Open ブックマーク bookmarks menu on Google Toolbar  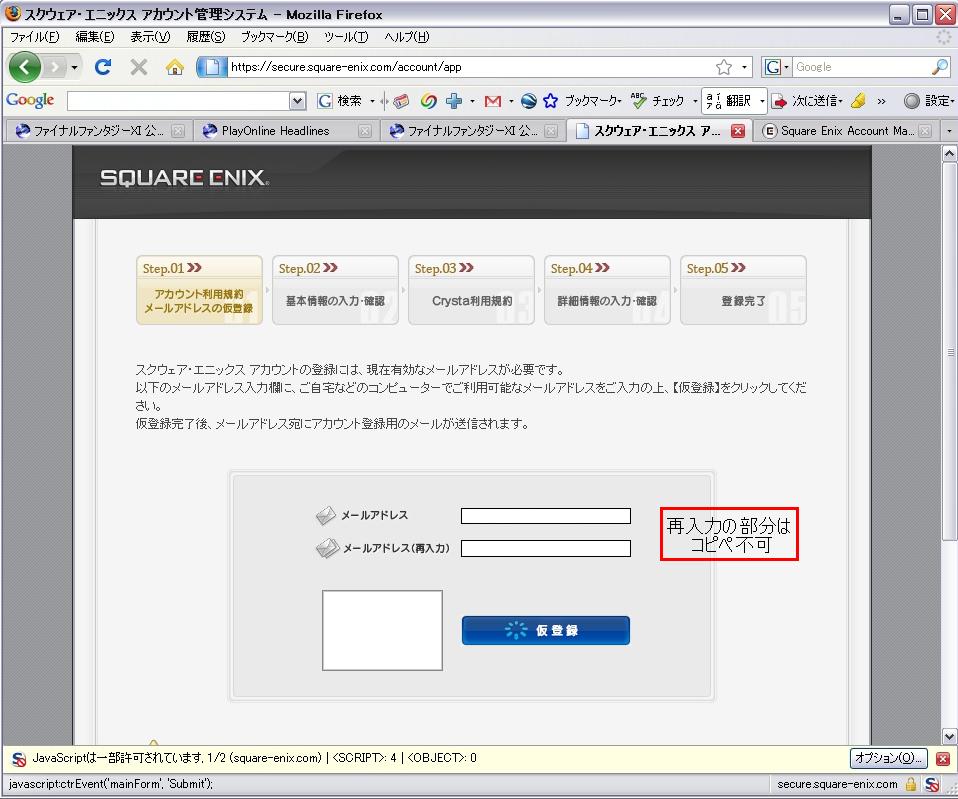(582, 101)
